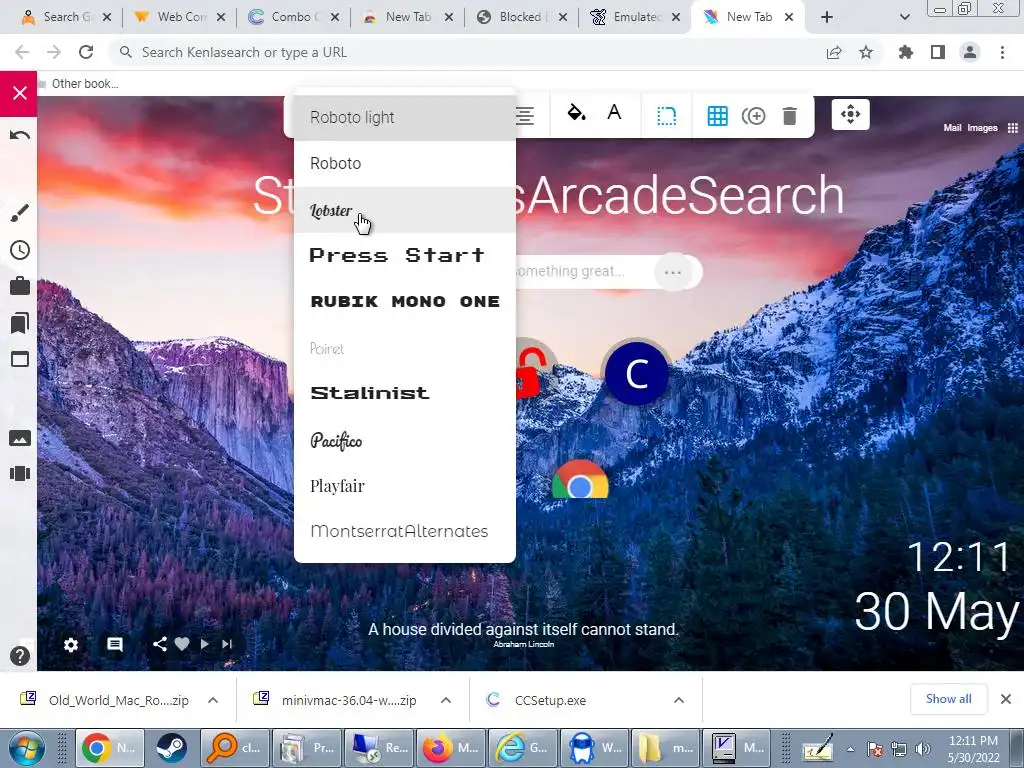Delete element with the trash icon
This screenshot has width=1024, height=768.
tap(790, 116)
